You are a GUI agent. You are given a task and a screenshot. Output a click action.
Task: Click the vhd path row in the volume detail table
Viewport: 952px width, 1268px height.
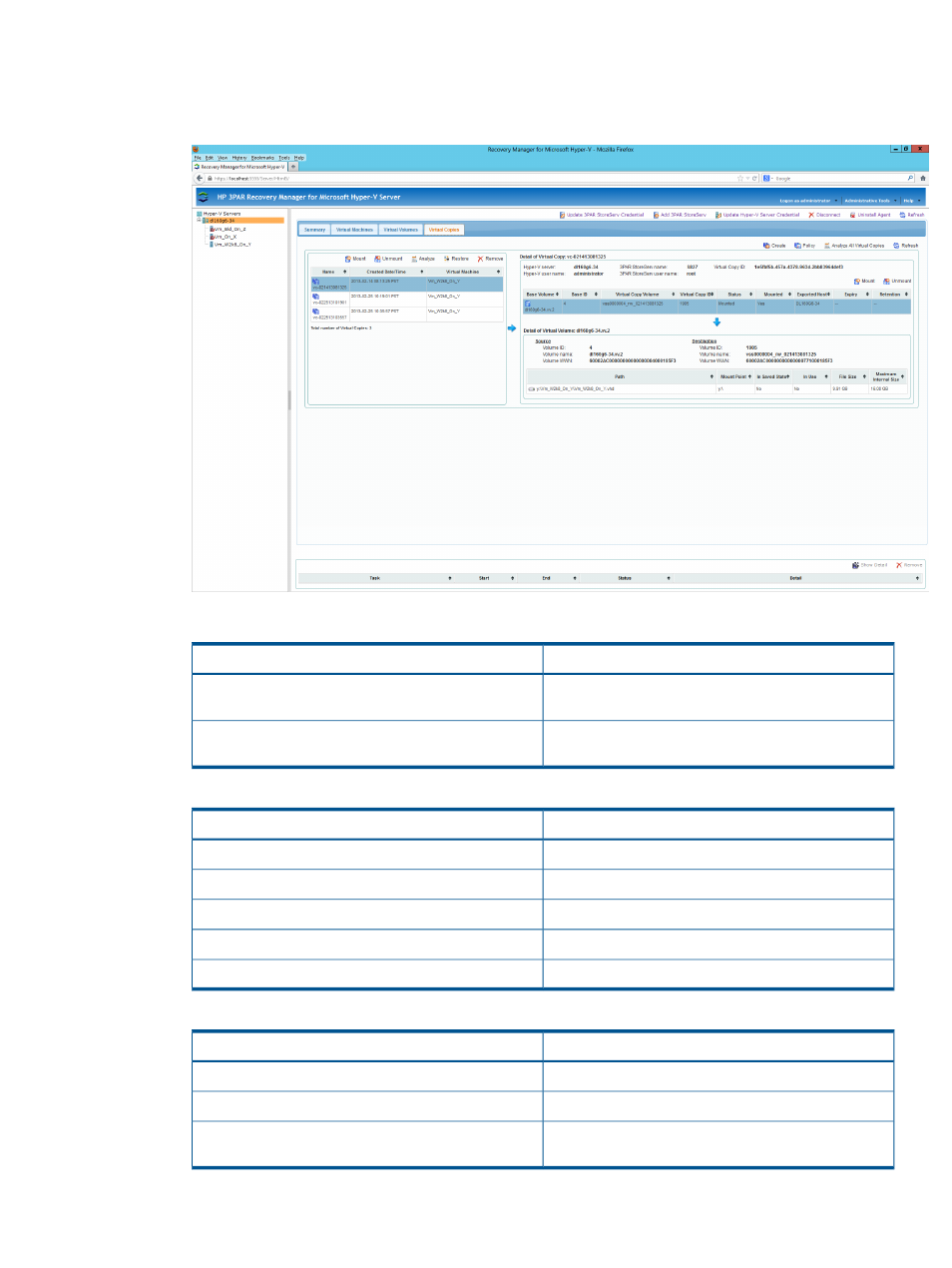click(716, 389)
